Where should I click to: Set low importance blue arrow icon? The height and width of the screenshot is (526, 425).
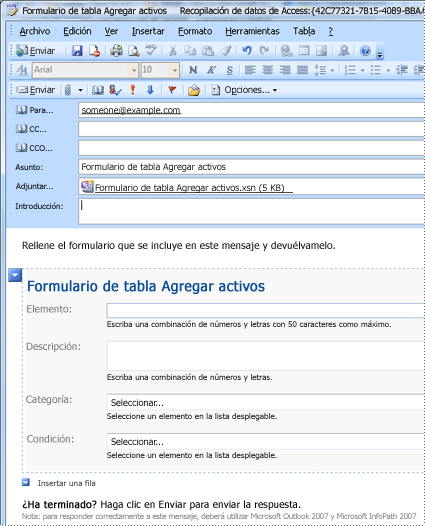[150, 90]
